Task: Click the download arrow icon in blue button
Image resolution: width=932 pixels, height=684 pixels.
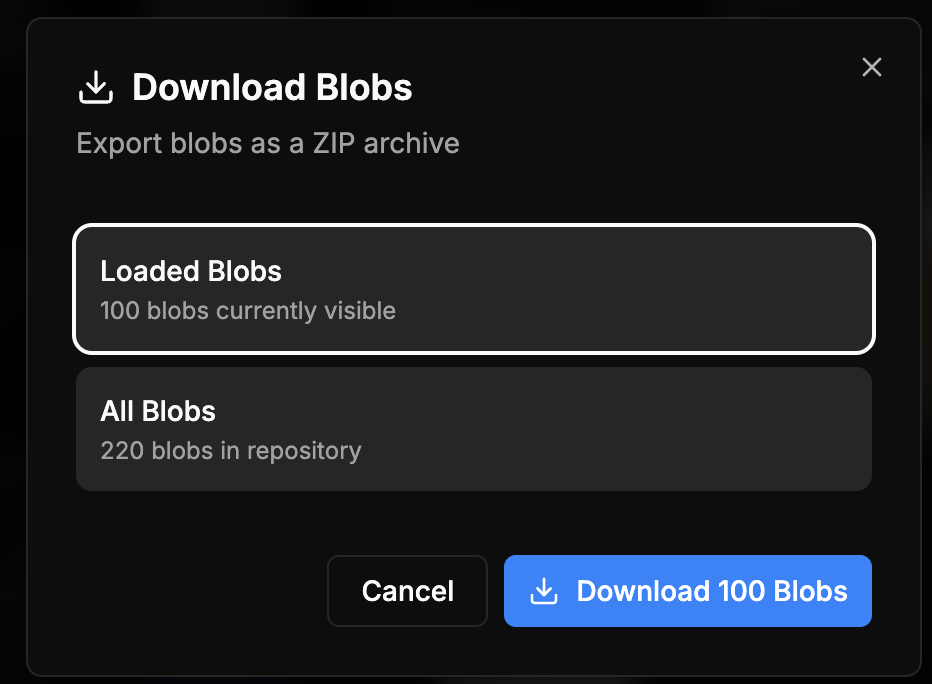Action: (543, 591)
